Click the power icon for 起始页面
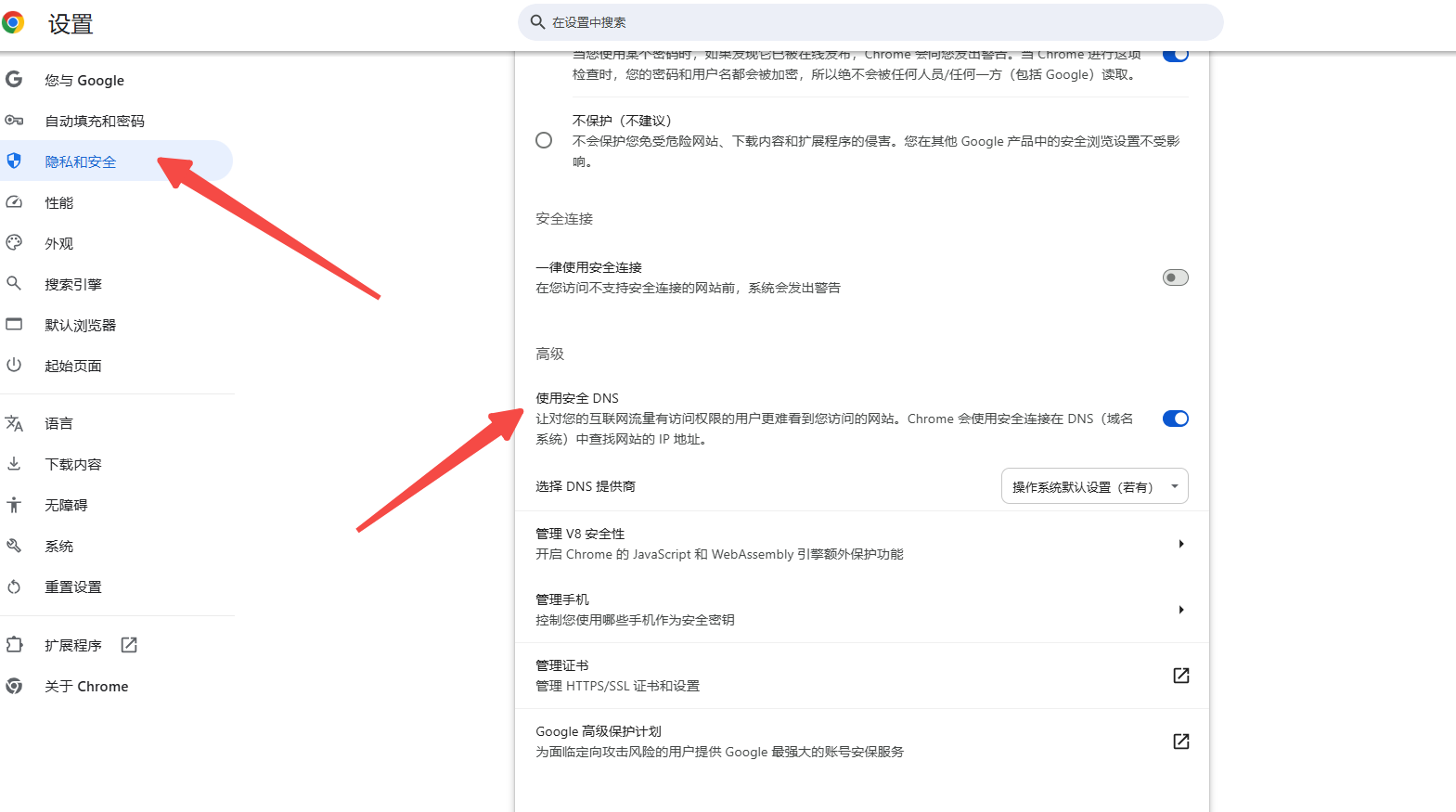Screen dimensions: 1456x812 coord(14,365)
